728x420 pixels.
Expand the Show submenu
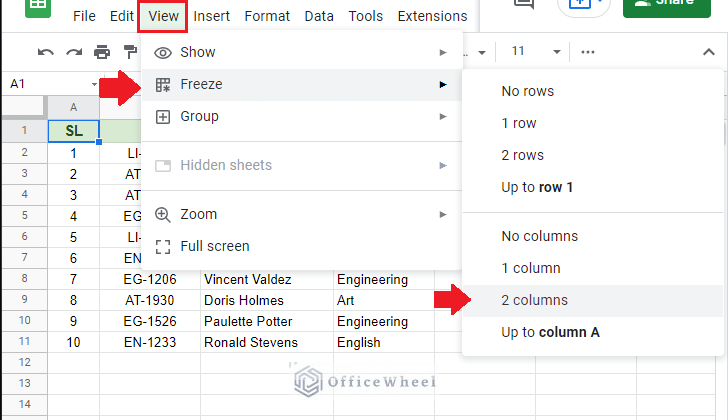(301, 52)
